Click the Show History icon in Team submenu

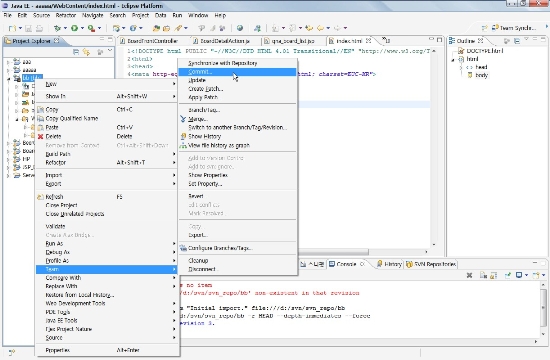click(183, 136)
